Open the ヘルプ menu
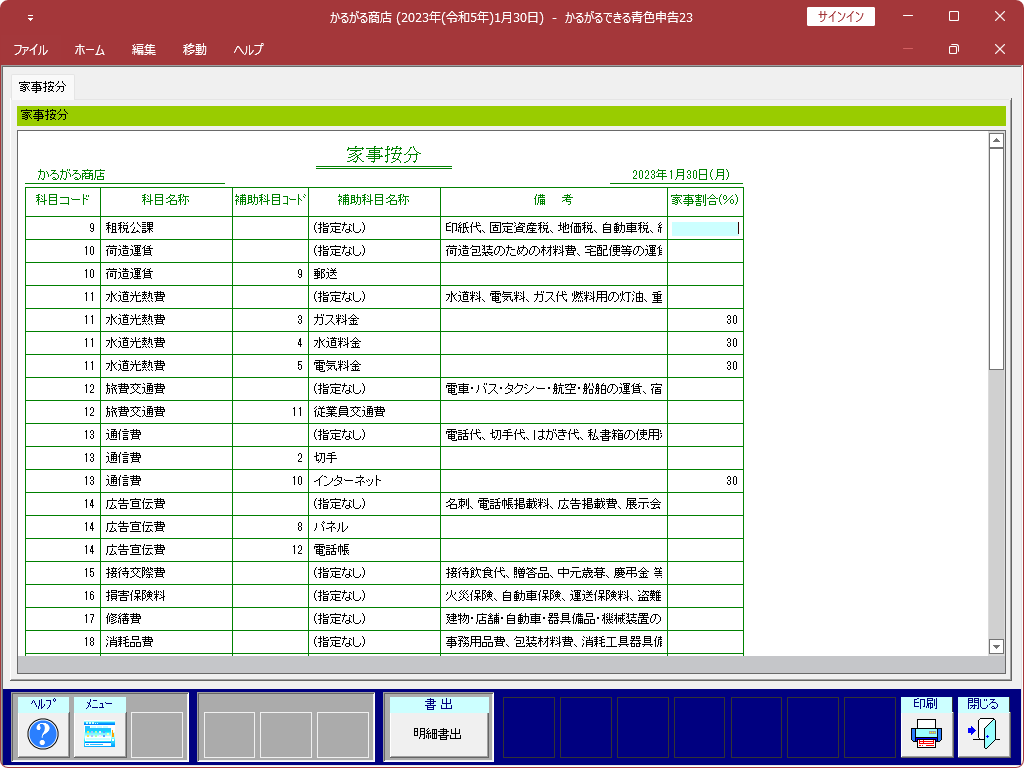 [249, 50]
